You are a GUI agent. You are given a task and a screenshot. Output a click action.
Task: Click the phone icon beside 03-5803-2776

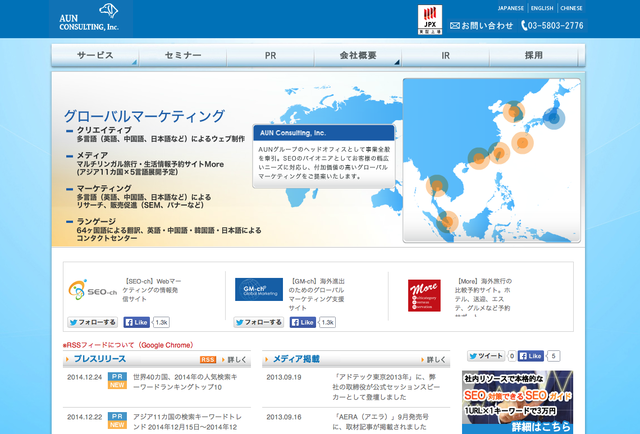(x=524, y=26)
